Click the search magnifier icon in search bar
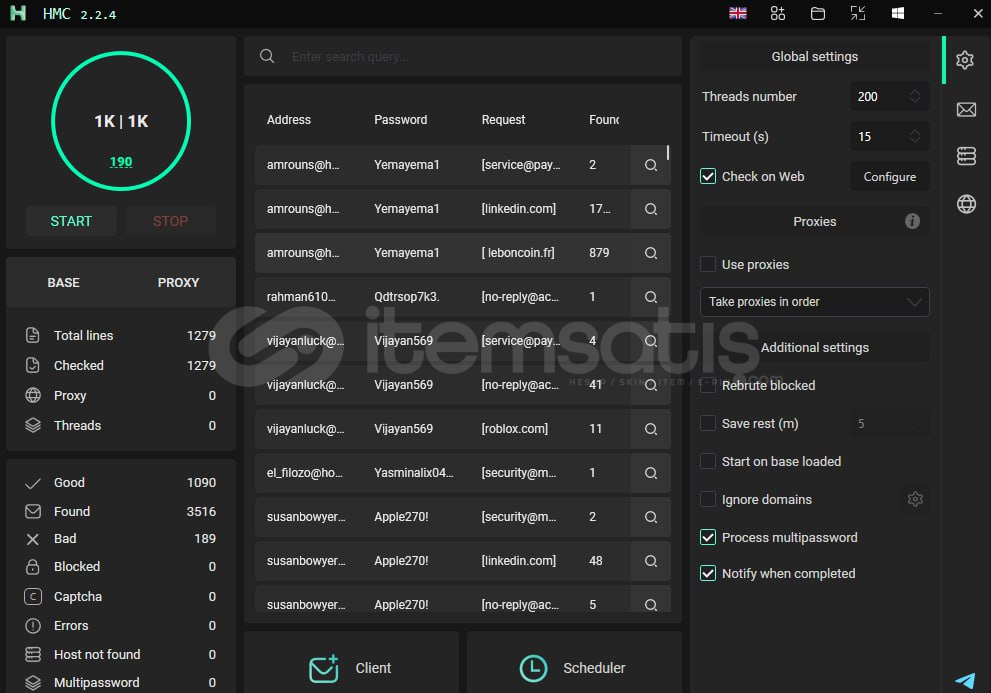The width and height of the screenshot is (991, 693). [267, 56]
